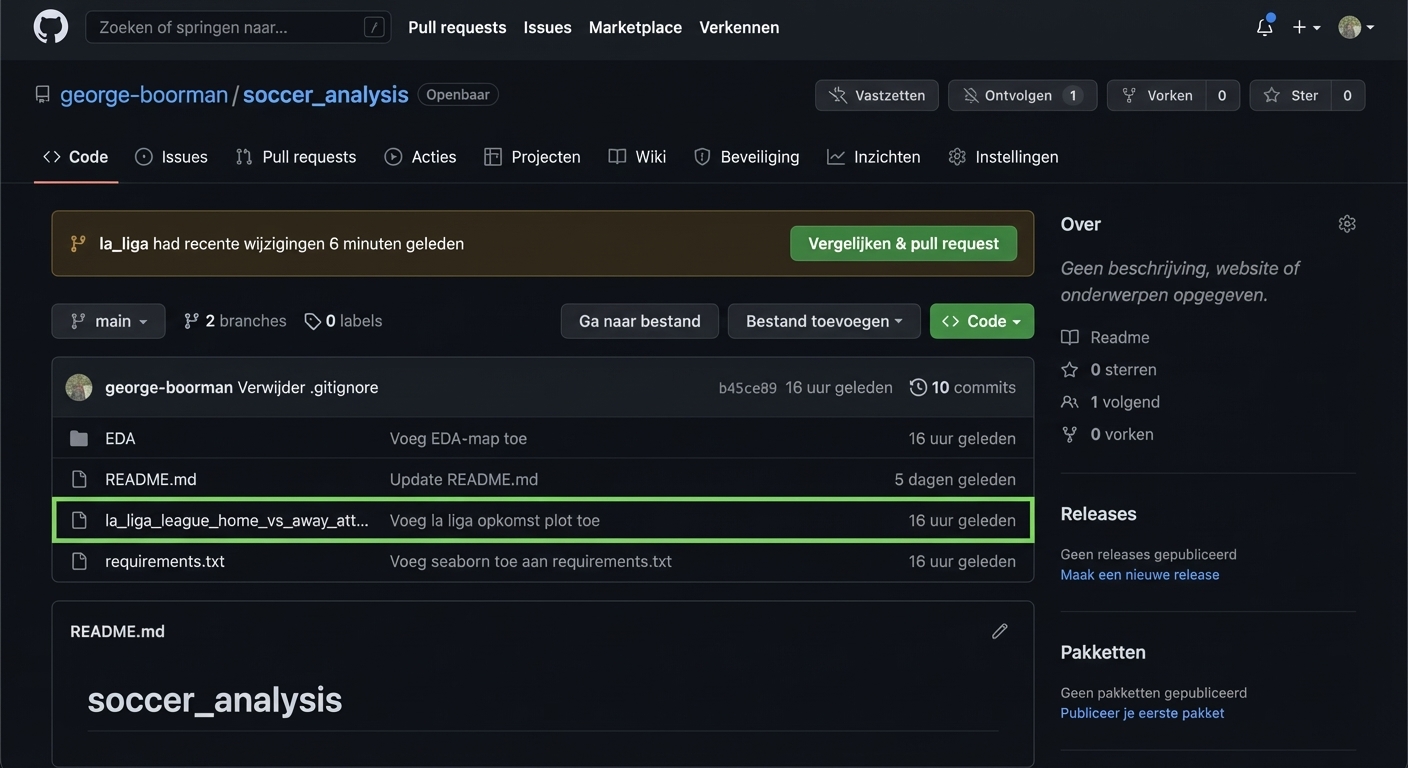Open the notifications bell

tap(1264, 27)
